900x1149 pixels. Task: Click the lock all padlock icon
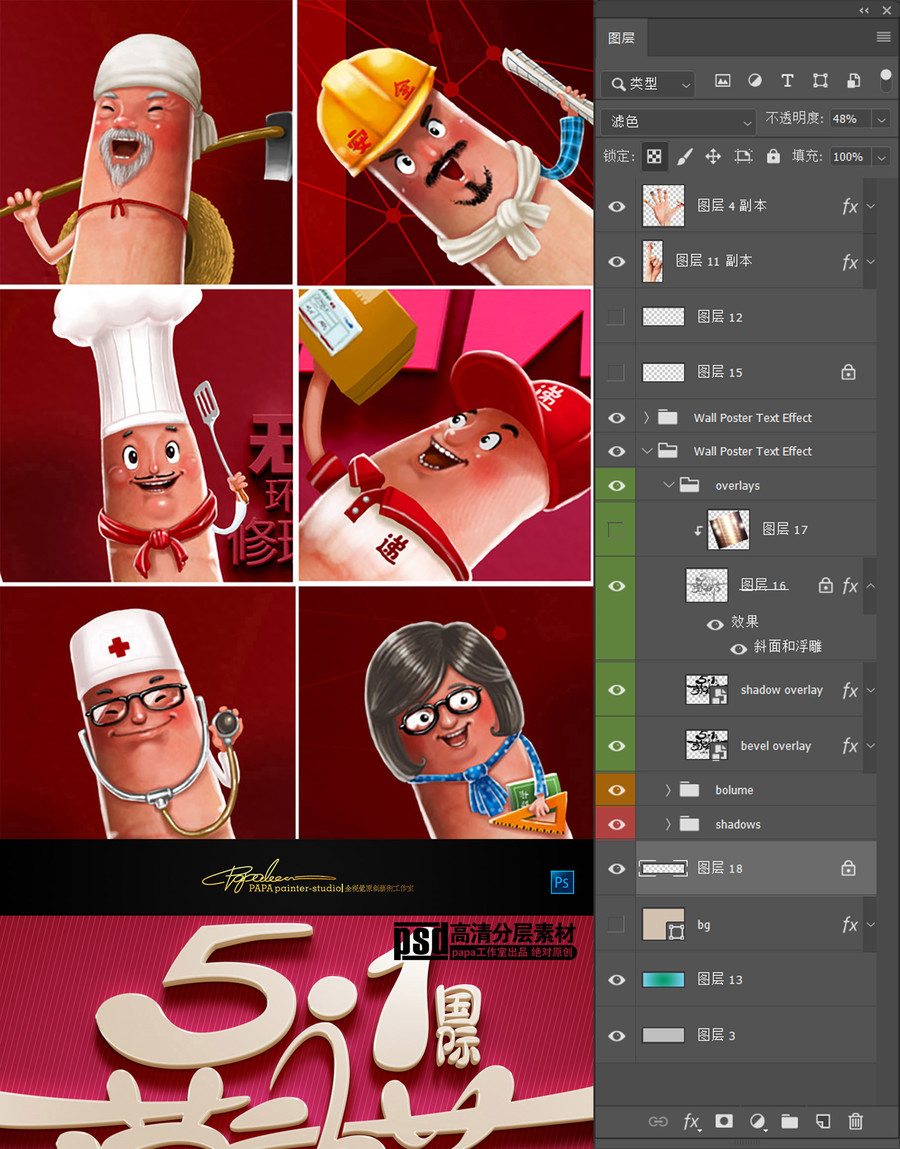(773, 156)
